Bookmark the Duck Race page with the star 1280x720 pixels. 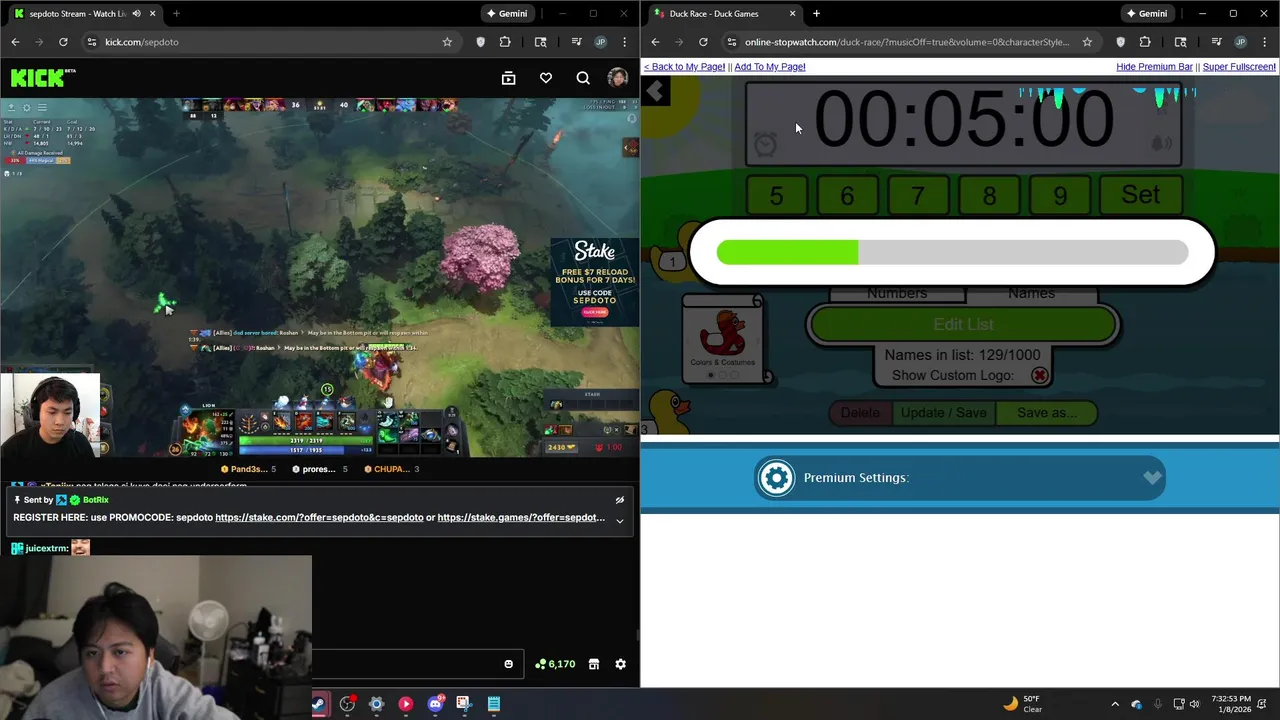1087,42
